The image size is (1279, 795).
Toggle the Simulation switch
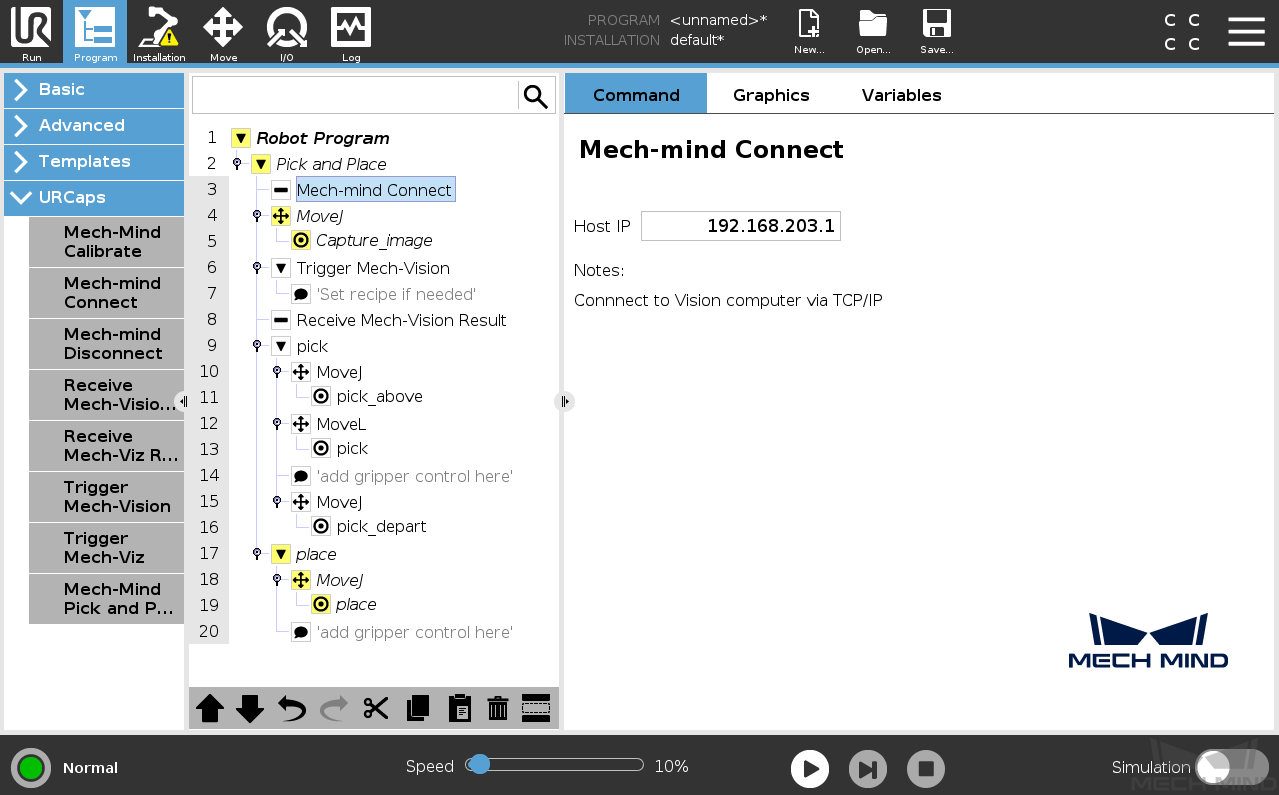click(x=1231, y=767)
